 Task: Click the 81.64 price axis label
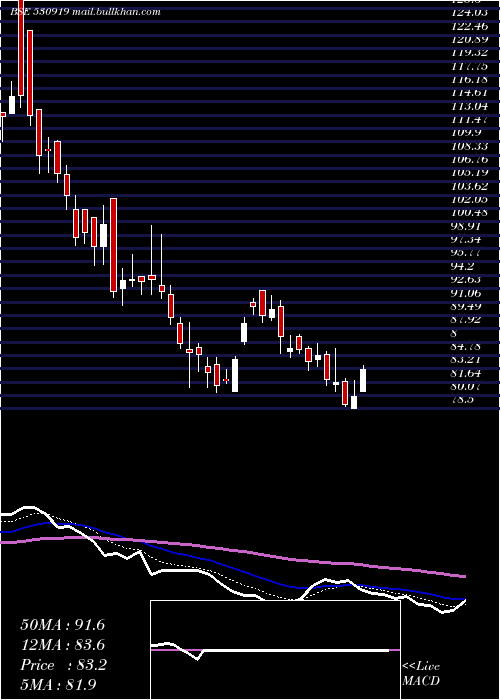[x=467, y=374]
